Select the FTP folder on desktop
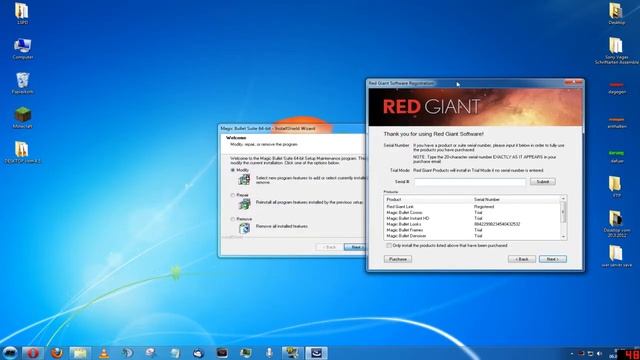The height and width of the screenshot is (360, 640). 616,187
